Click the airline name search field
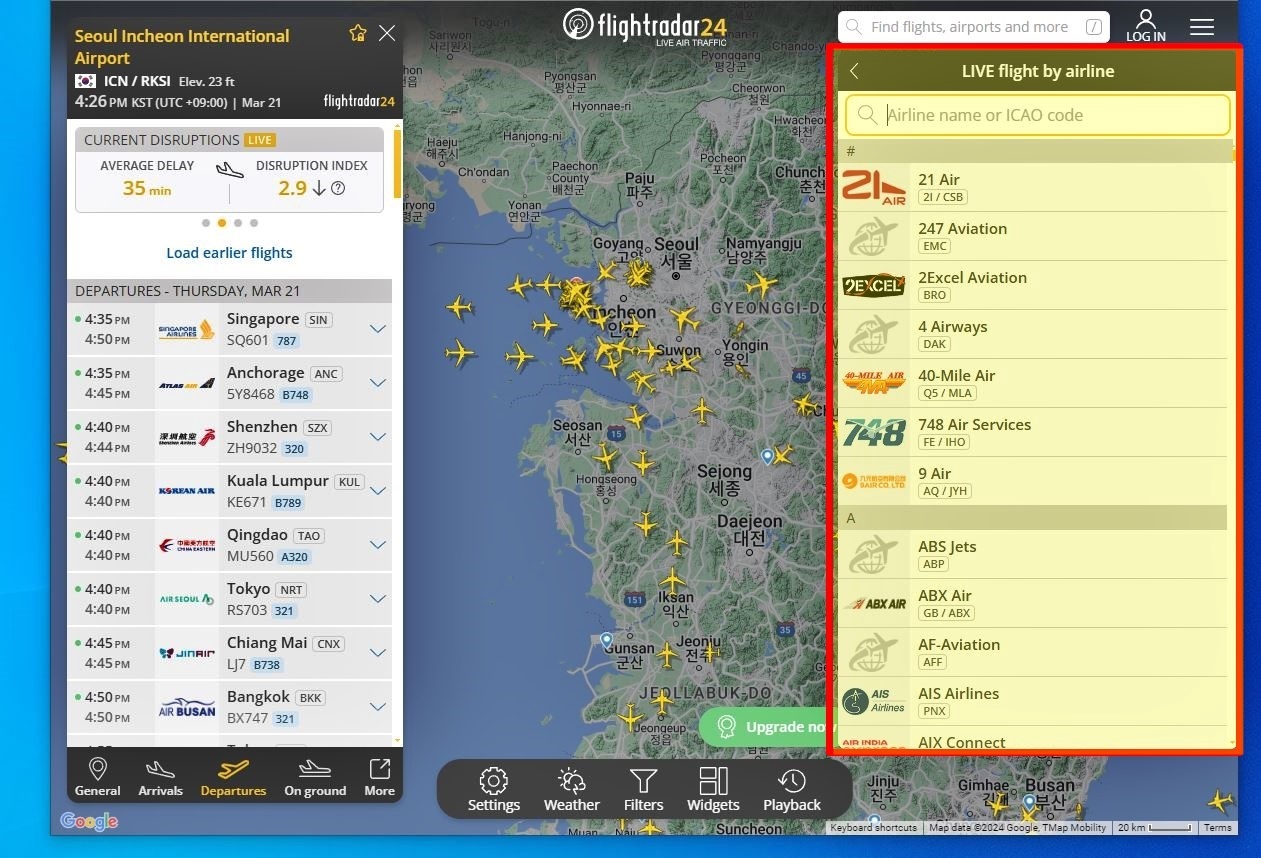The height and width of the screenshot is (858, 1261). [x=1038, y=115]
